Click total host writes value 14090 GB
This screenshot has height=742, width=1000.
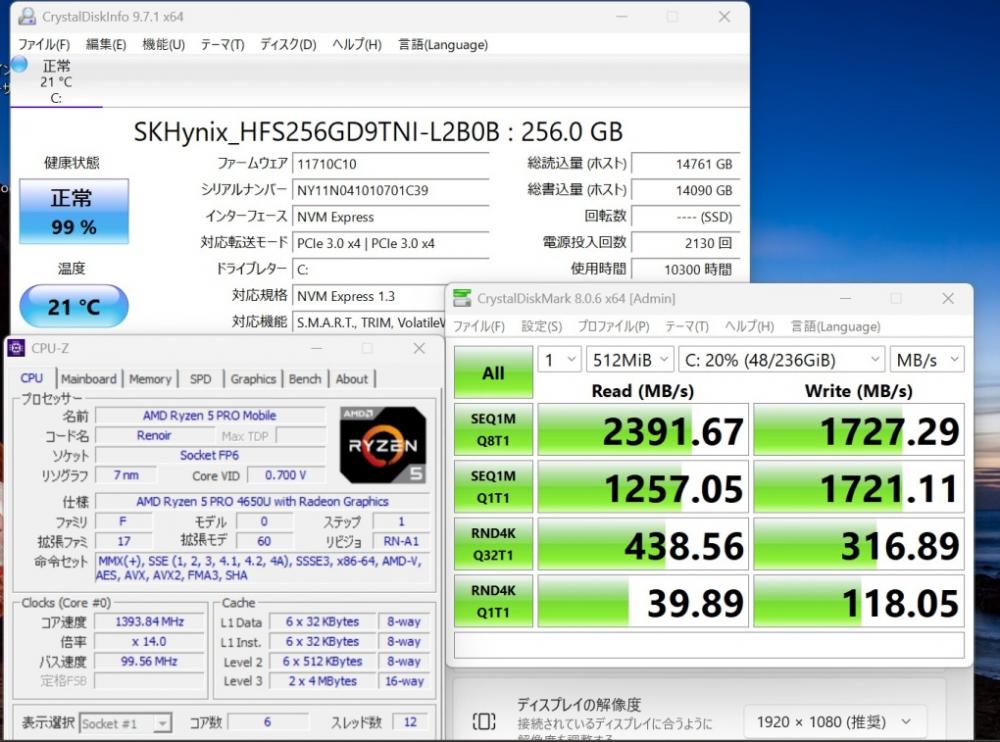point(686,190)
